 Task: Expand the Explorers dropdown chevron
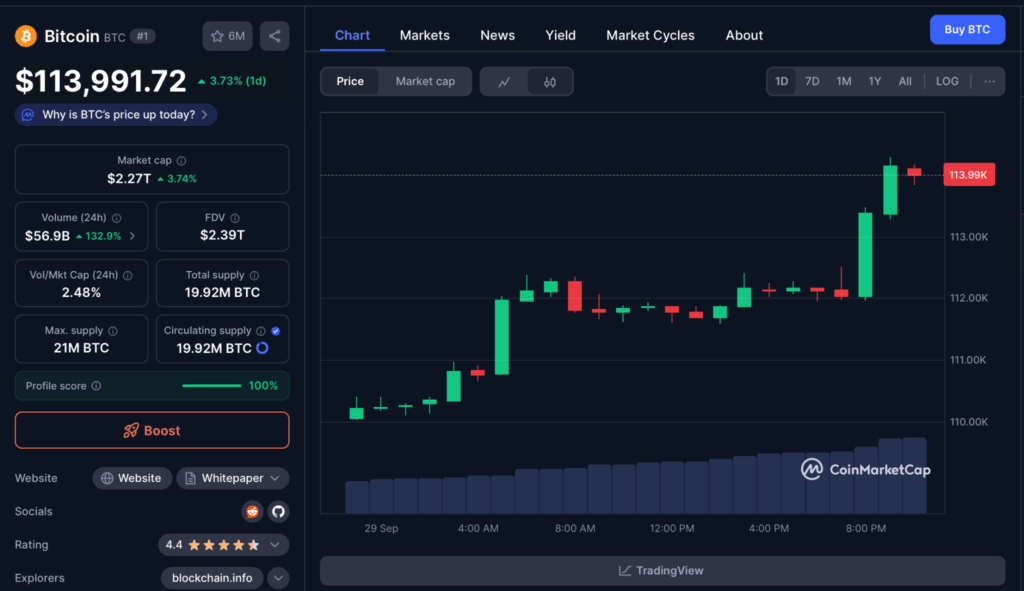278,578
